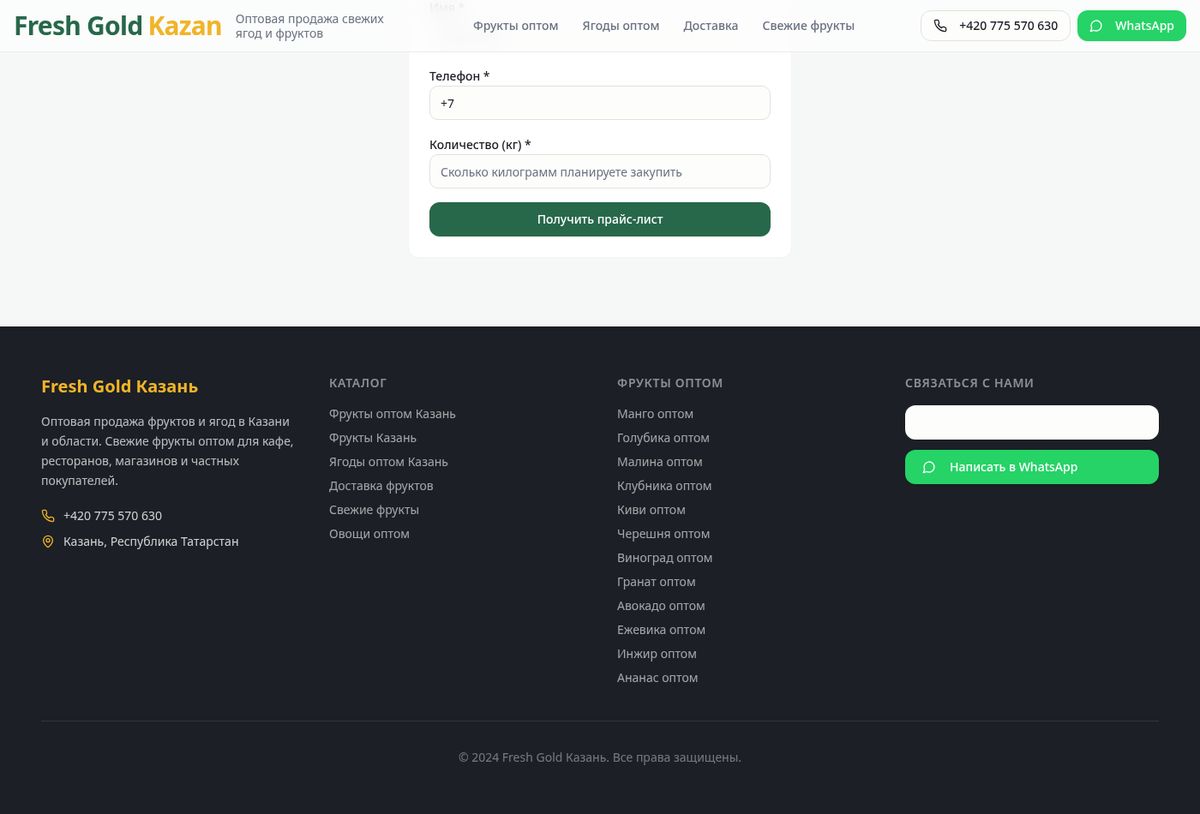Open the Фрукты Казань footer link
Viewport: 1200px width, 814px height.
pos(373,438)
